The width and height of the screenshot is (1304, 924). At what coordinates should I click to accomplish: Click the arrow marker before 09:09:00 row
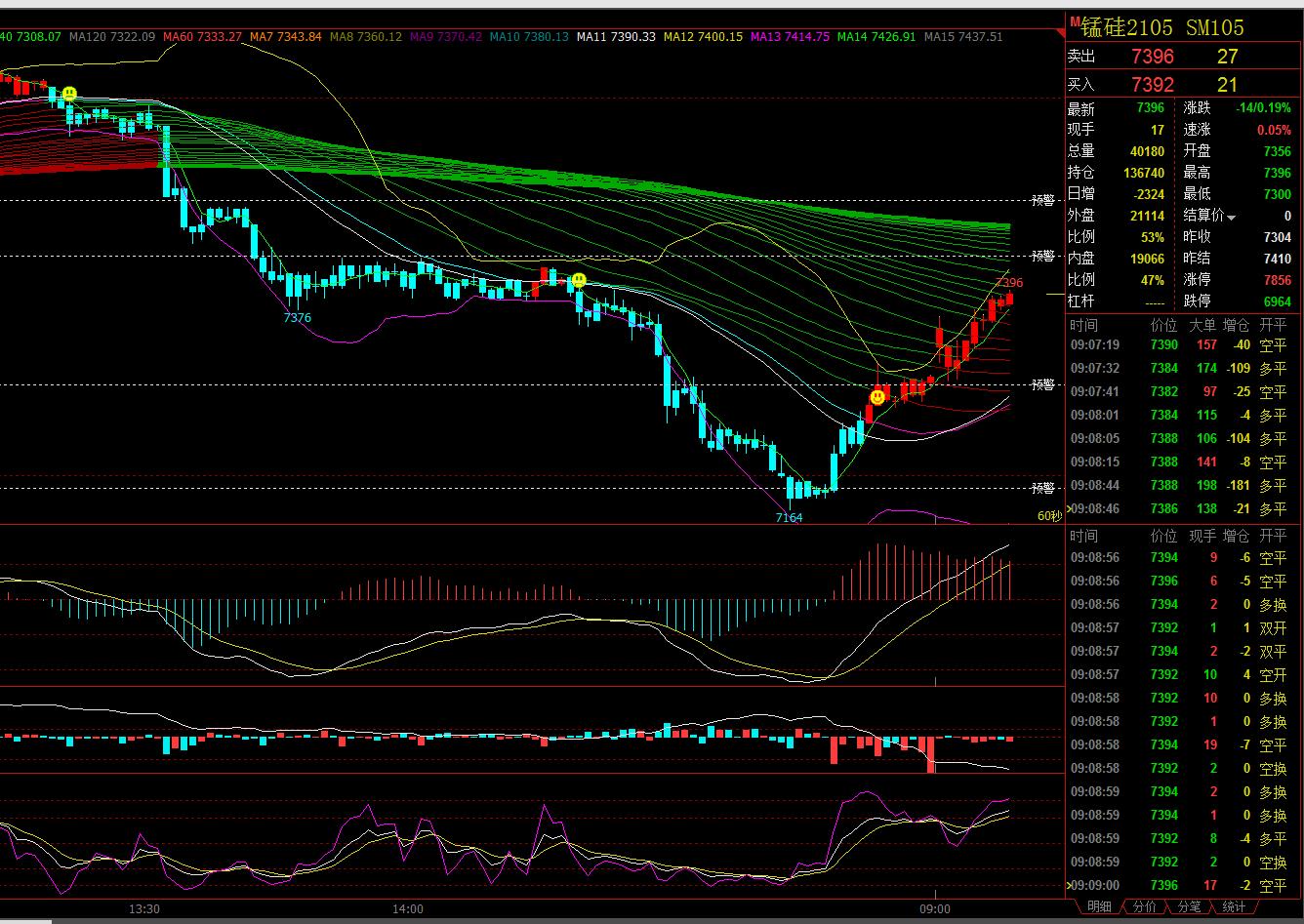(1068, 885)
